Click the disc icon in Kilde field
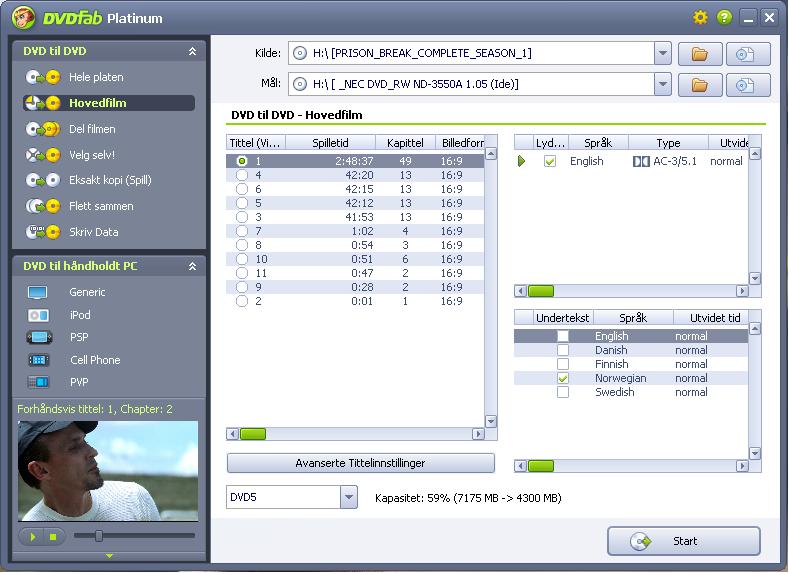This screenshot has width=789, height=574. click(299, 53)
